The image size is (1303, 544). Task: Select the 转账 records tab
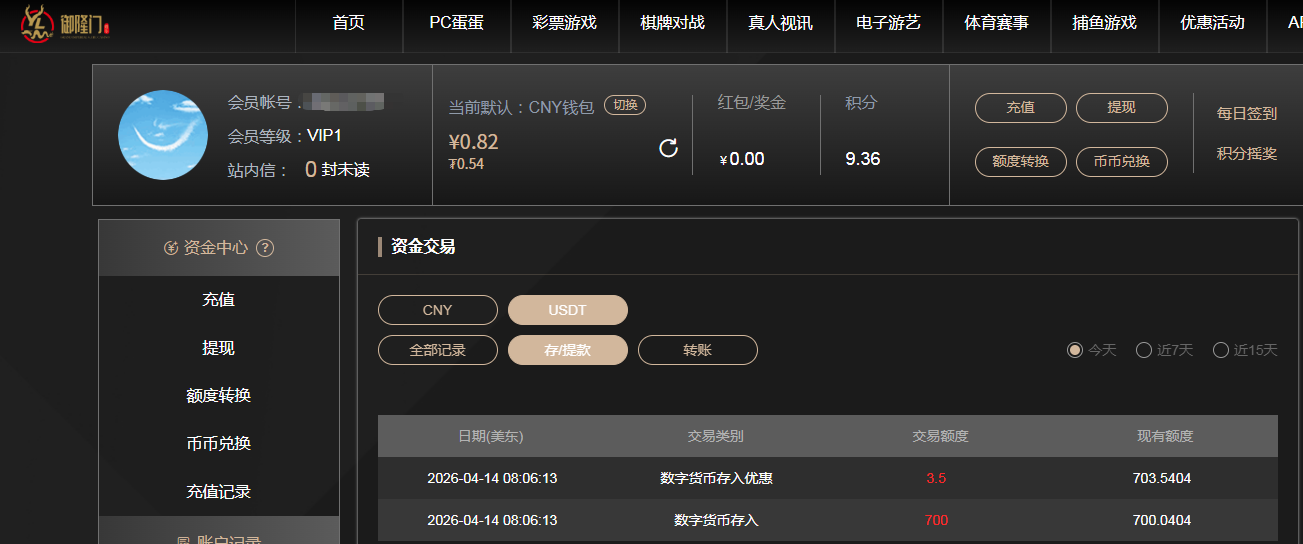(x=697, y=350)
